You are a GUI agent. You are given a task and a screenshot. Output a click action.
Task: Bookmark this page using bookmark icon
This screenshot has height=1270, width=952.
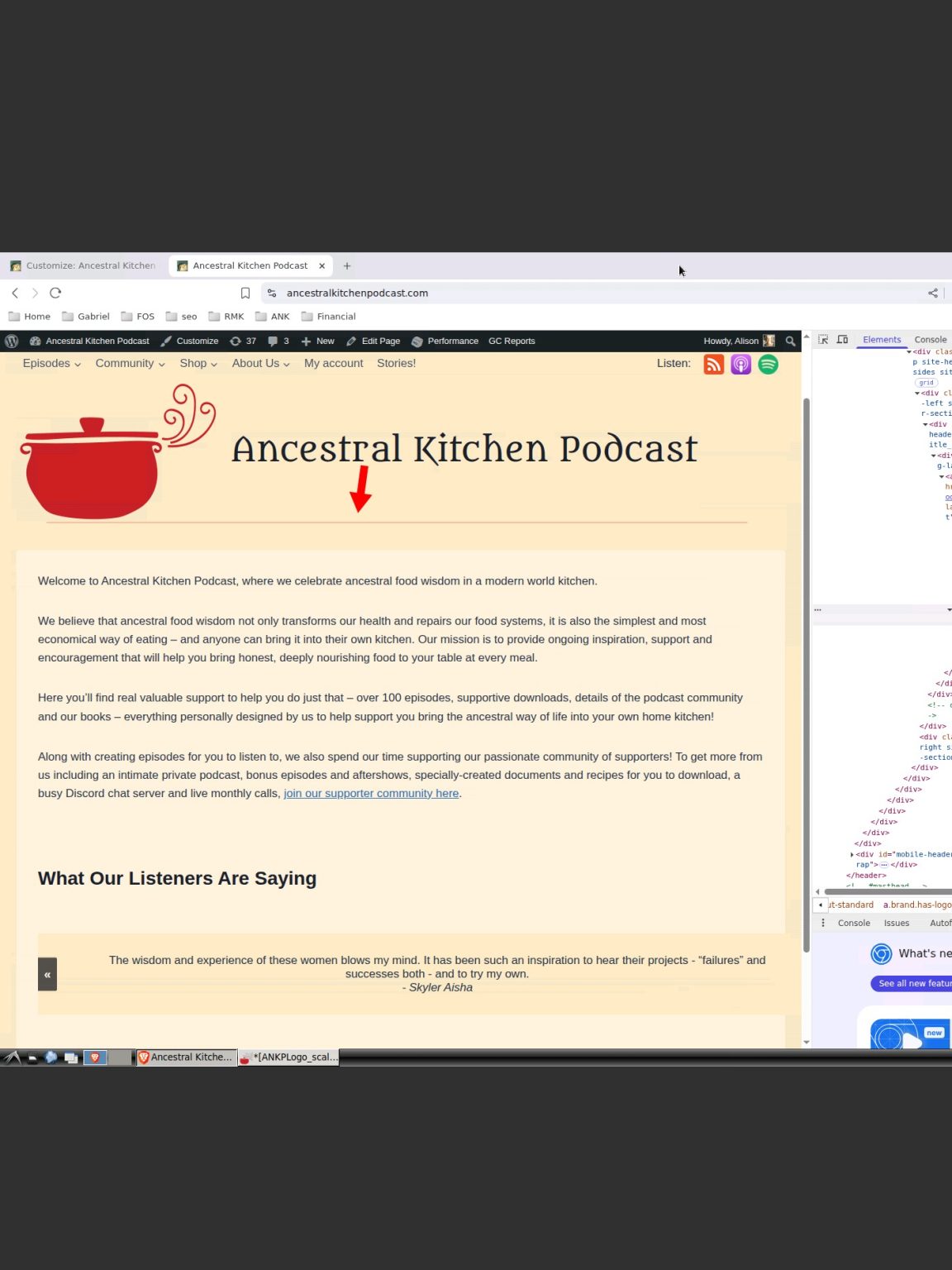coord(245,293)
